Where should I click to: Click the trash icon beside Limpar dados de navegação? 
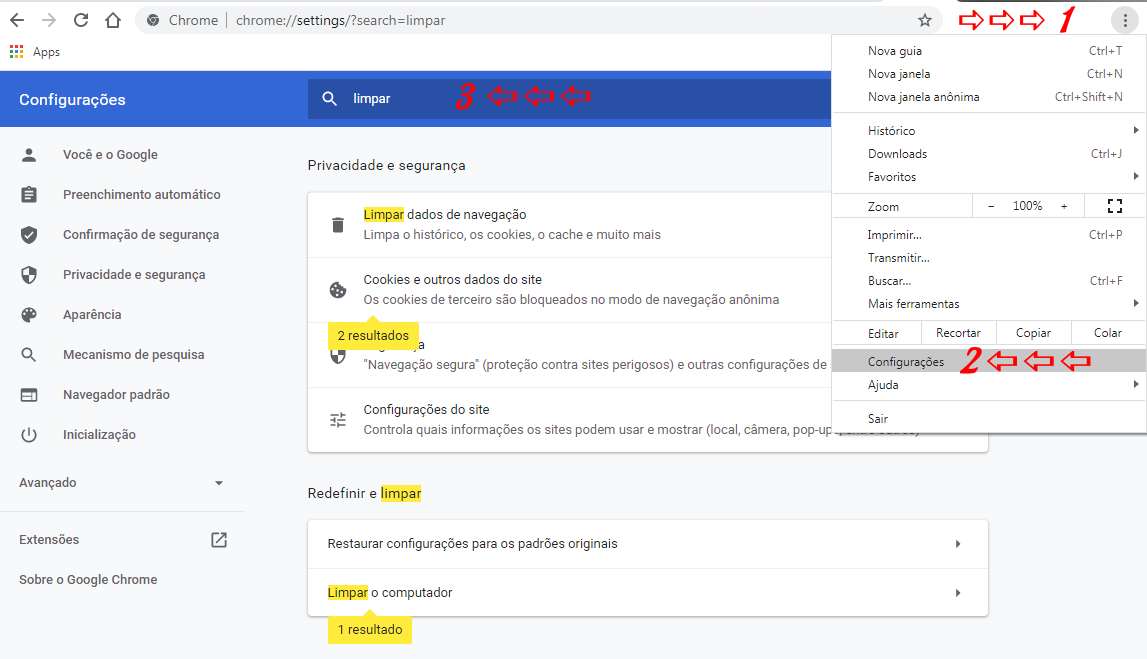(338, 225)
